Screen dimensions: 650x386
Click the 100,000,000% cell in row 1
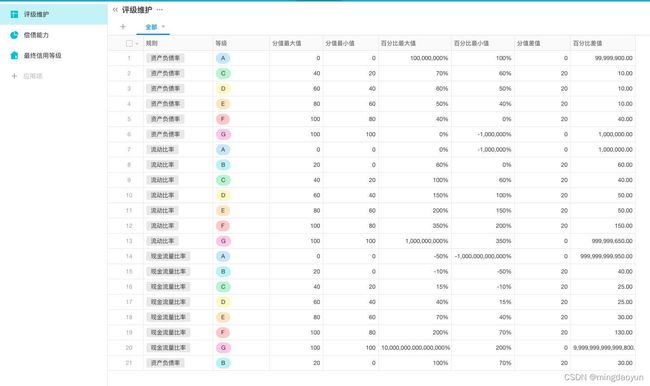point(415,58)
